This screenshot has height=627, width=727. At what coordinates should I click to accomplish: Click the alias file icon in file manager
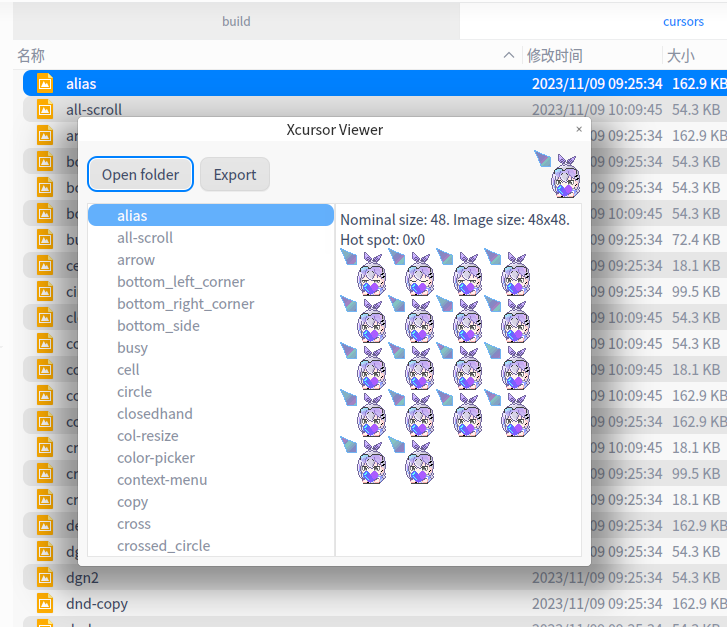coord(45,84)
